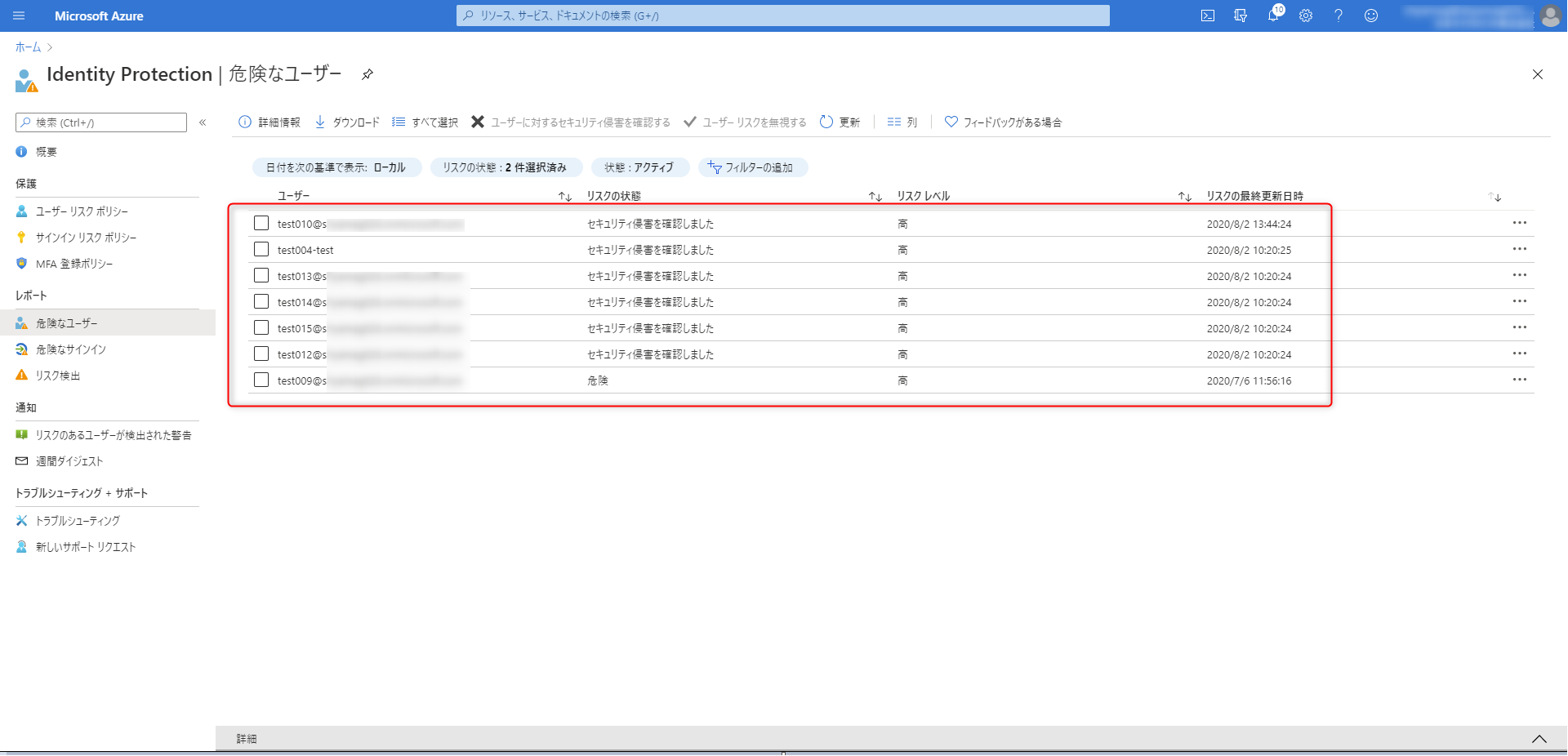Open サインイン リスク ポリシー

[86, 238]
